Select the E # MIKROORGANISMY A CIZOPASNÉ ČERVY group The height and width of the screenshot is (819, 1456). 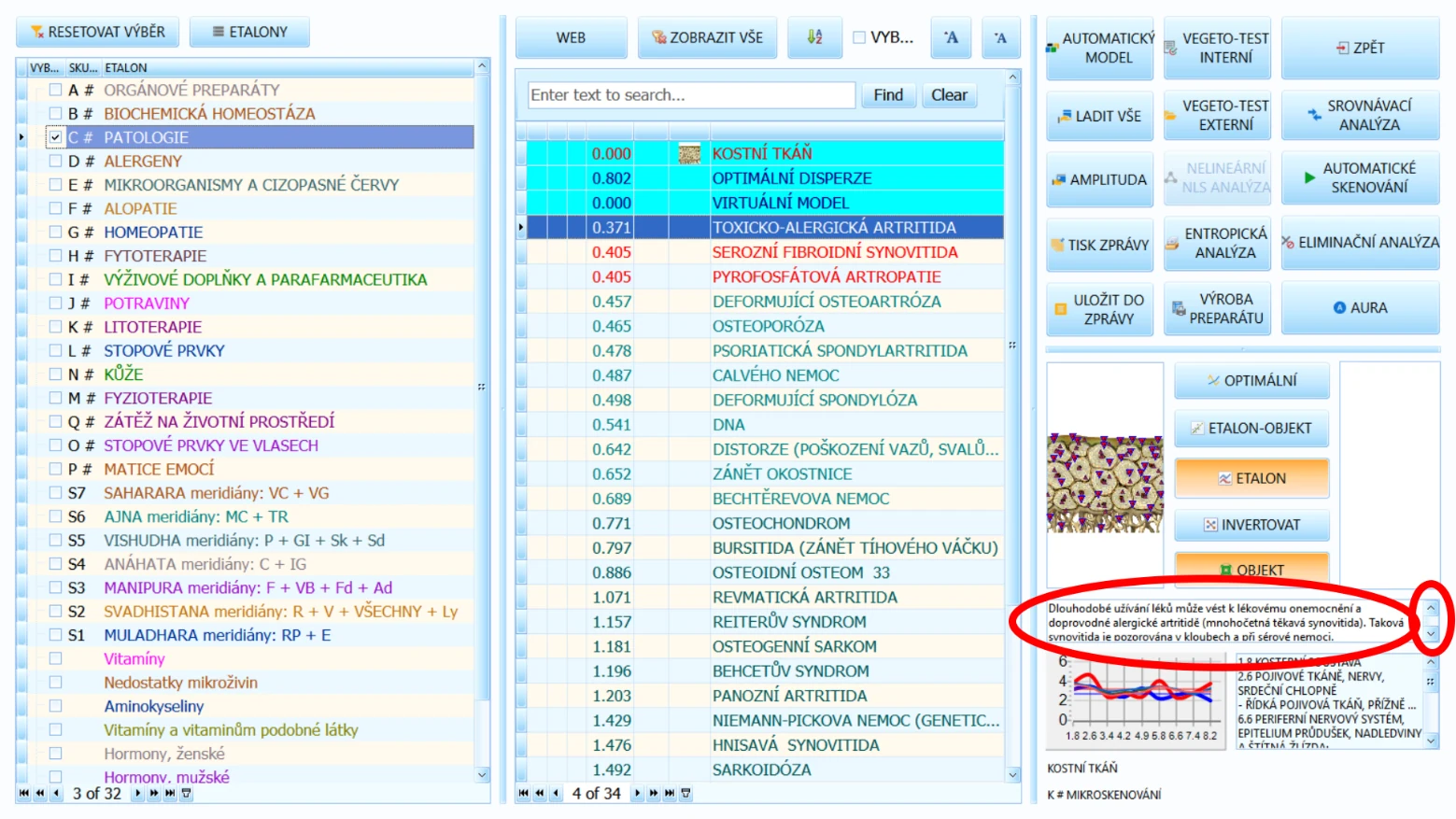click(251, 185)
